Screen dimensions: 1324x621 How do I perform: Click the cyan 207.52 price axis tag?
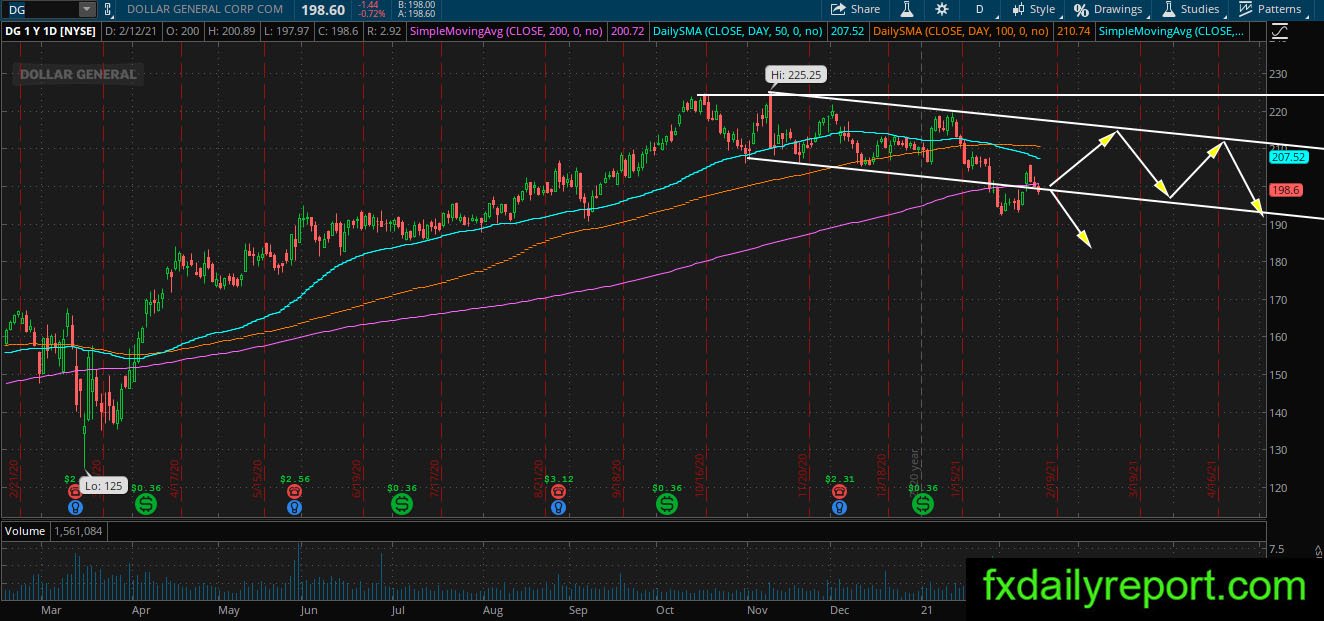tap(1287, 157)
